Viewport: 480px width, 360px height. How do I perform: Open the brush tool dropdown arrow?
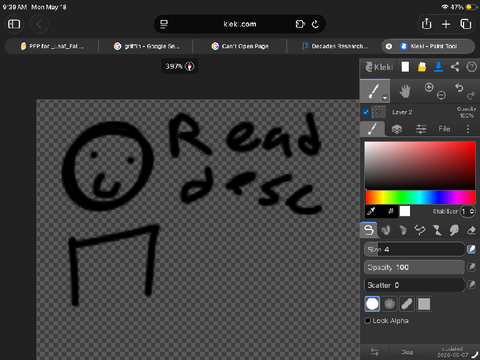click(385, 98)
